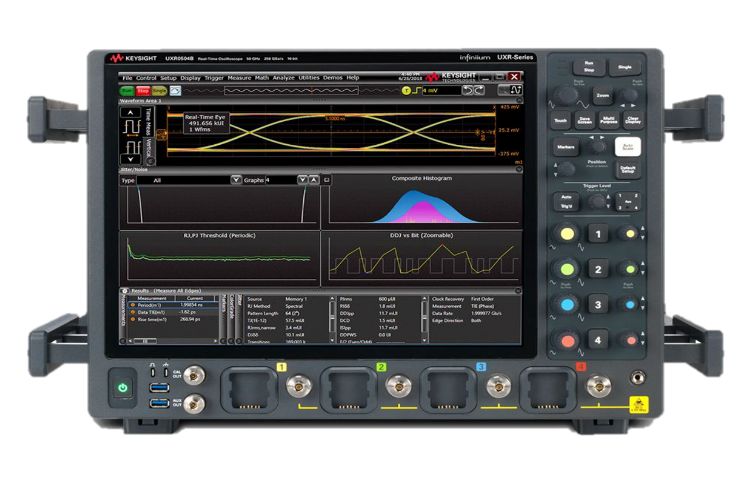Select the Period(m1) measurement row
The height and width of the screenshot is (480, 750).
pos(172,305)
